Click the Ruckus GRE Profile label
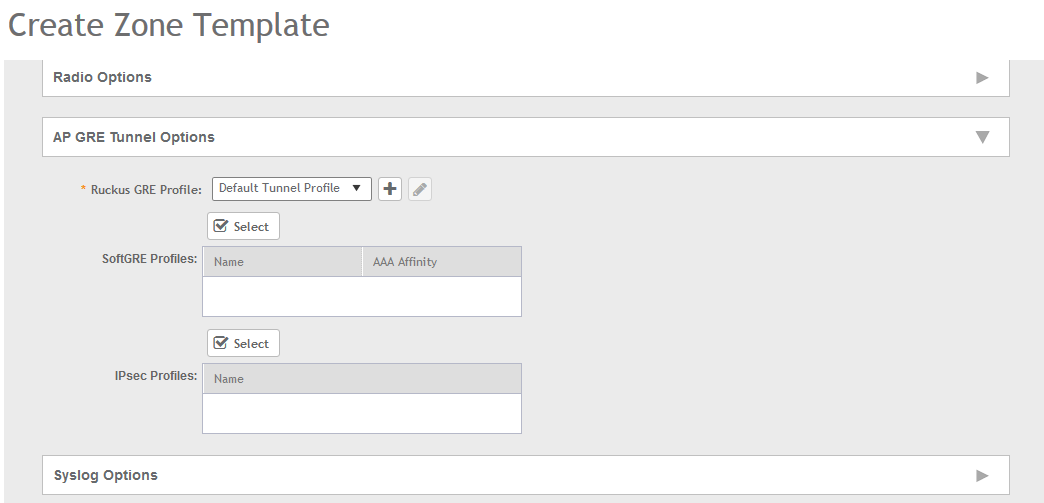Screen dimensions: 1044x503 click(x=146, y=189)
